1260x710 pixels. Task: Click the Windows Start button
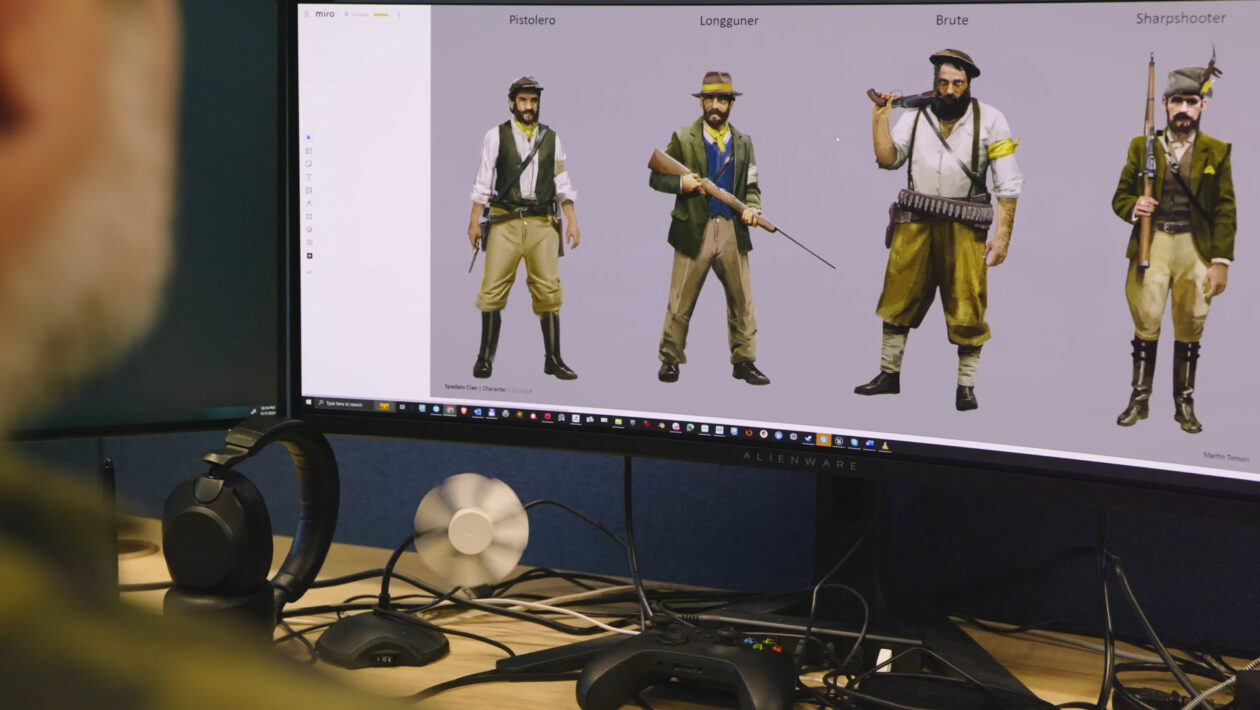point(308,401)
